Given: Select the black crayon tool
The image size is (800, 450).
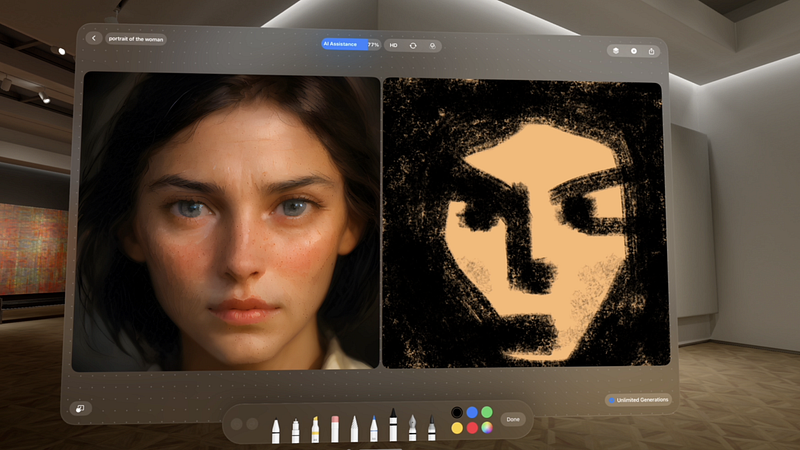Looking at the screenshot, I should 393,424.
